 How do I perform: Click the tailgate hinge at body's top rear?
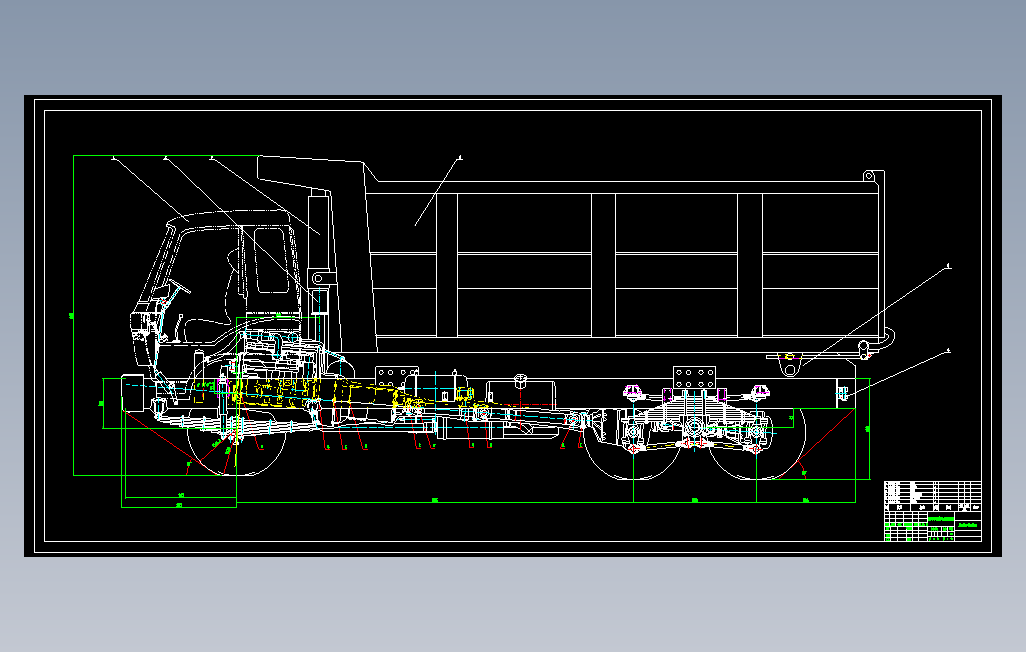click(x=869, y=176)
